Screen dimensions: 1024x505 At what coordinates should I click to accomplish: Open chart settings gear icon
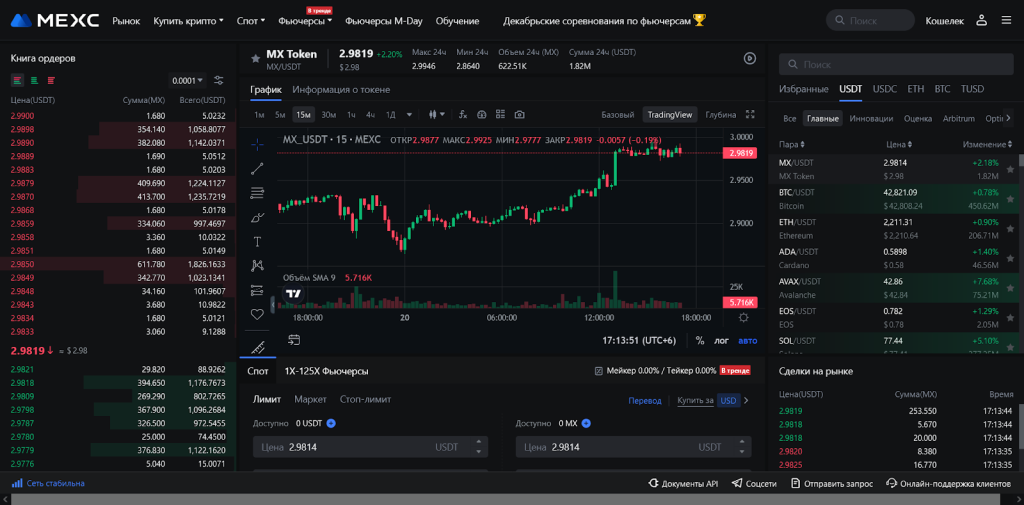tap(743, 318)
